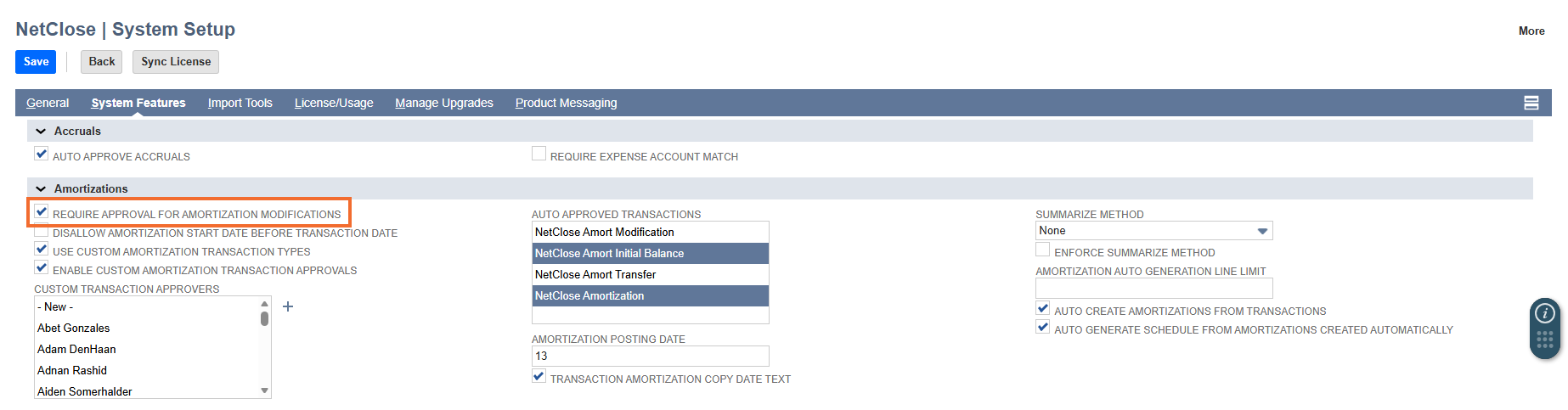Enable Require Expense Account Match
Viewport: 1568px width, 410px height.
click(539, 154)
